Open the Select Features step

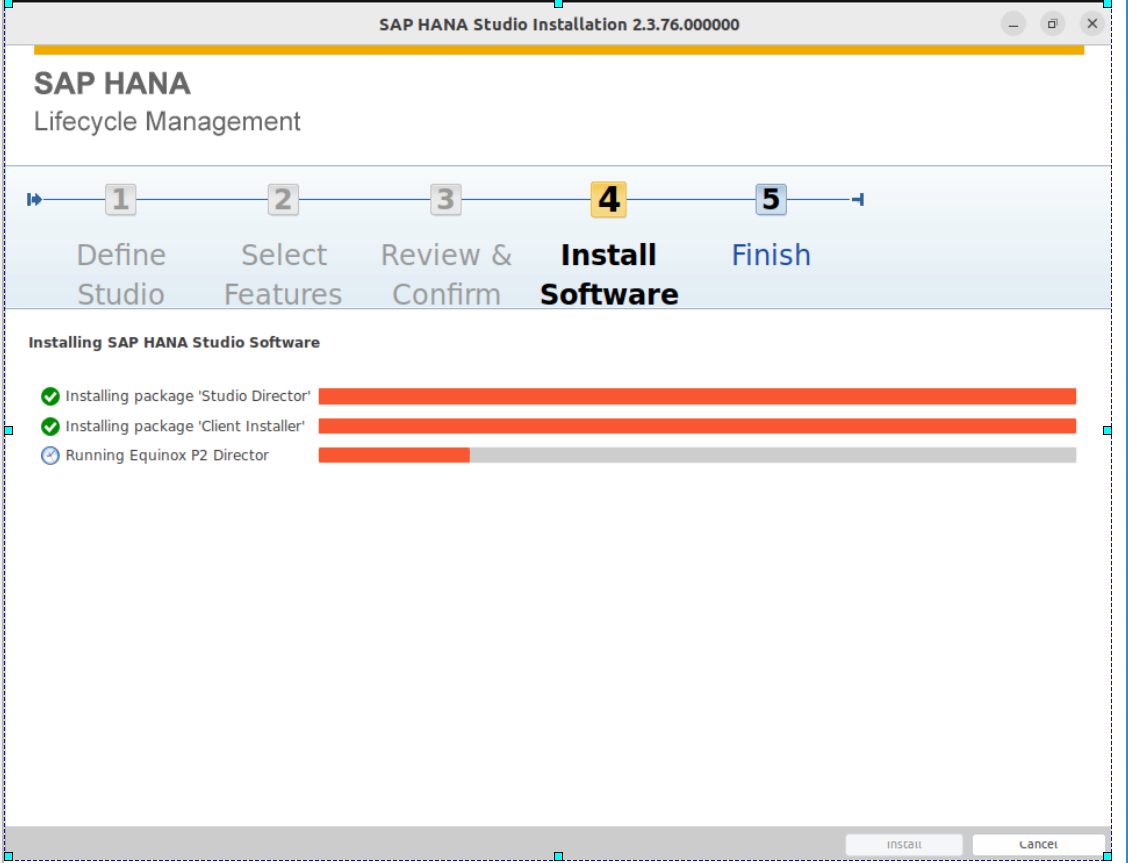click(x=283, y=275)
